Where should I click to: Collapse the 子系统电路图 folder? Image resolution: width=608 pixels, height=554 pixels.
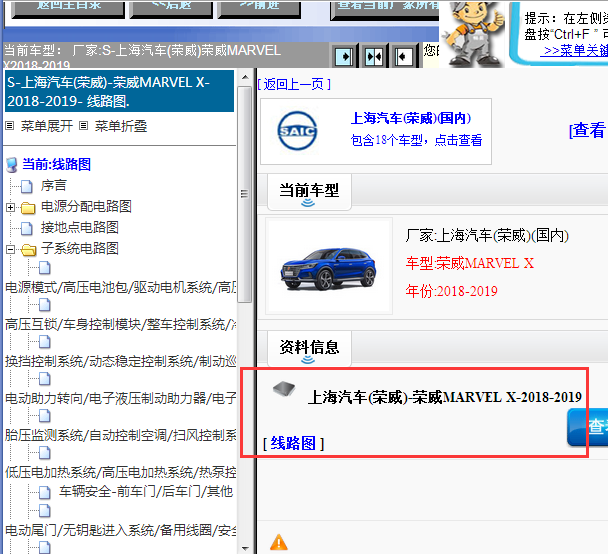click(10, 249)
